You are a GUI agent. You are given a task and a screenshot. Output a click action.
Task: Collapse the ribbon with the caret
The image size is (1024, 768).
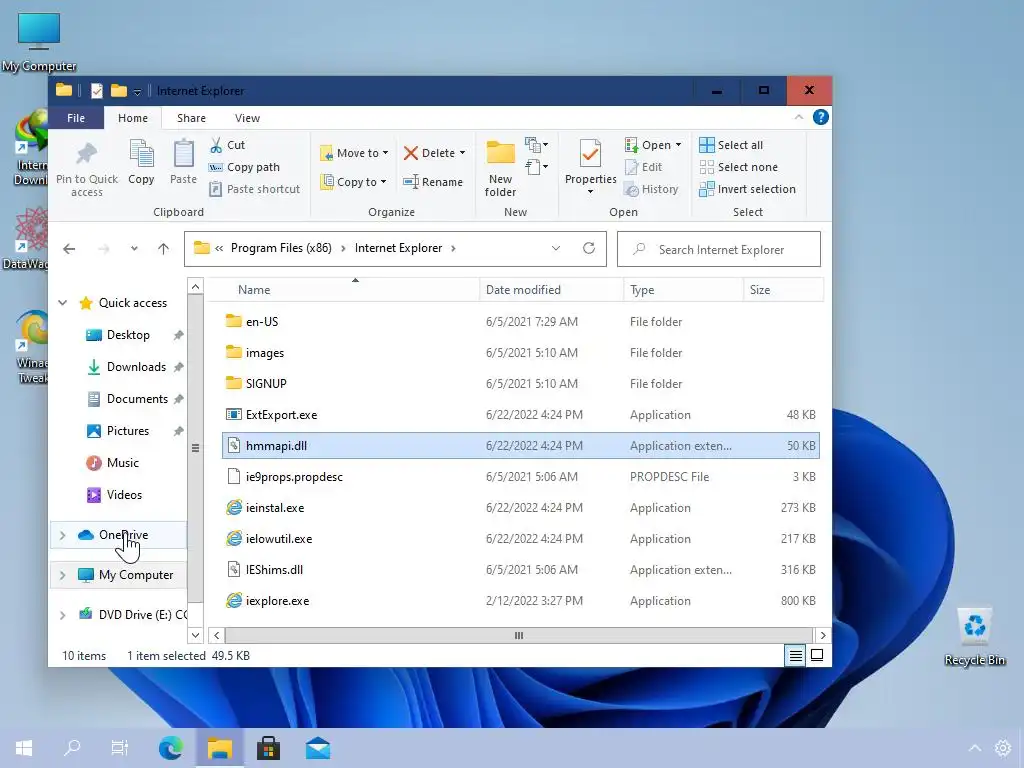[799, 118]
